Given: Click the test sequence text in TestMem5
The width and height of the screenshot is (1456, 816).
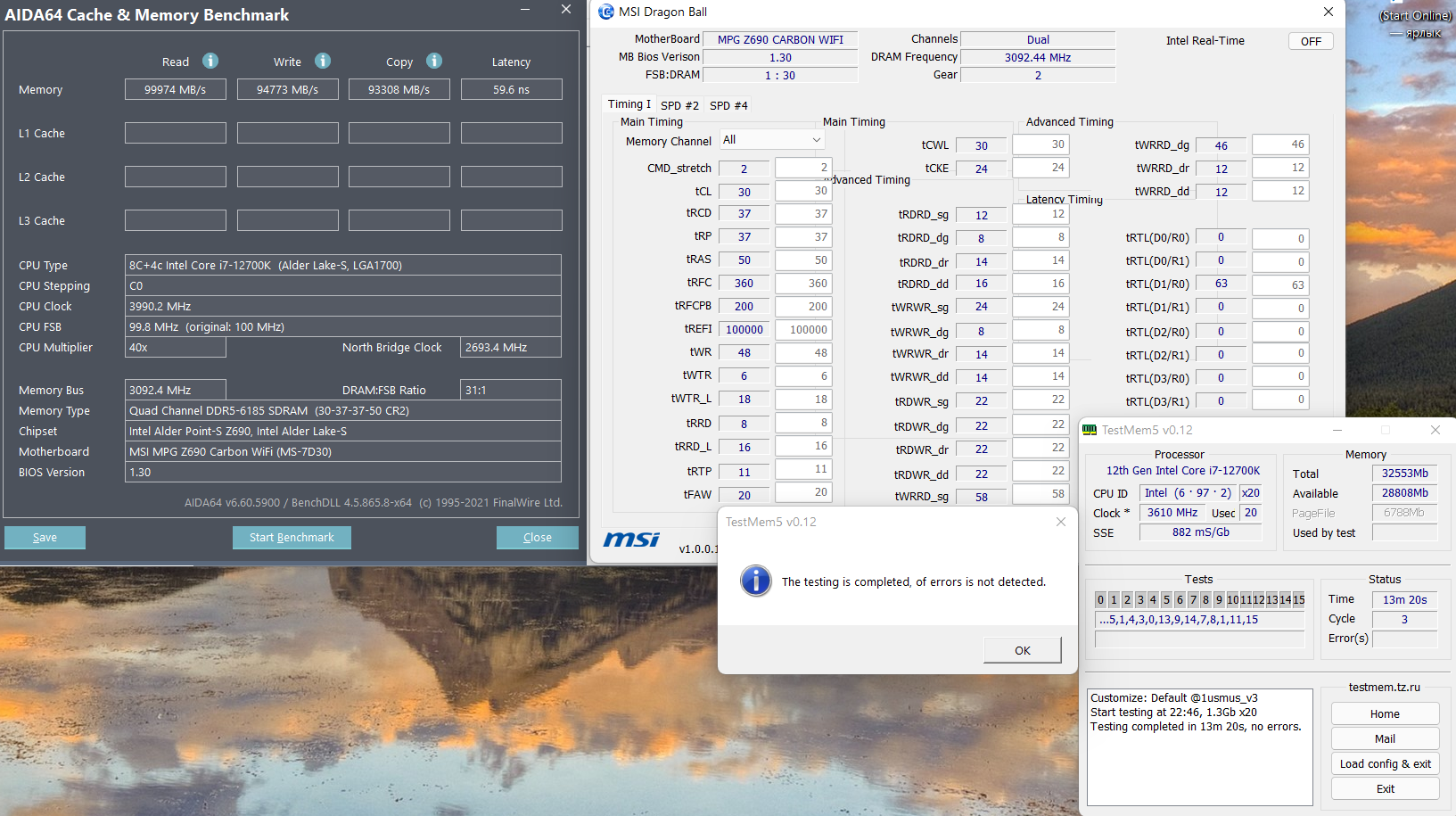Looking at the screenshot, I should 1199,620.
